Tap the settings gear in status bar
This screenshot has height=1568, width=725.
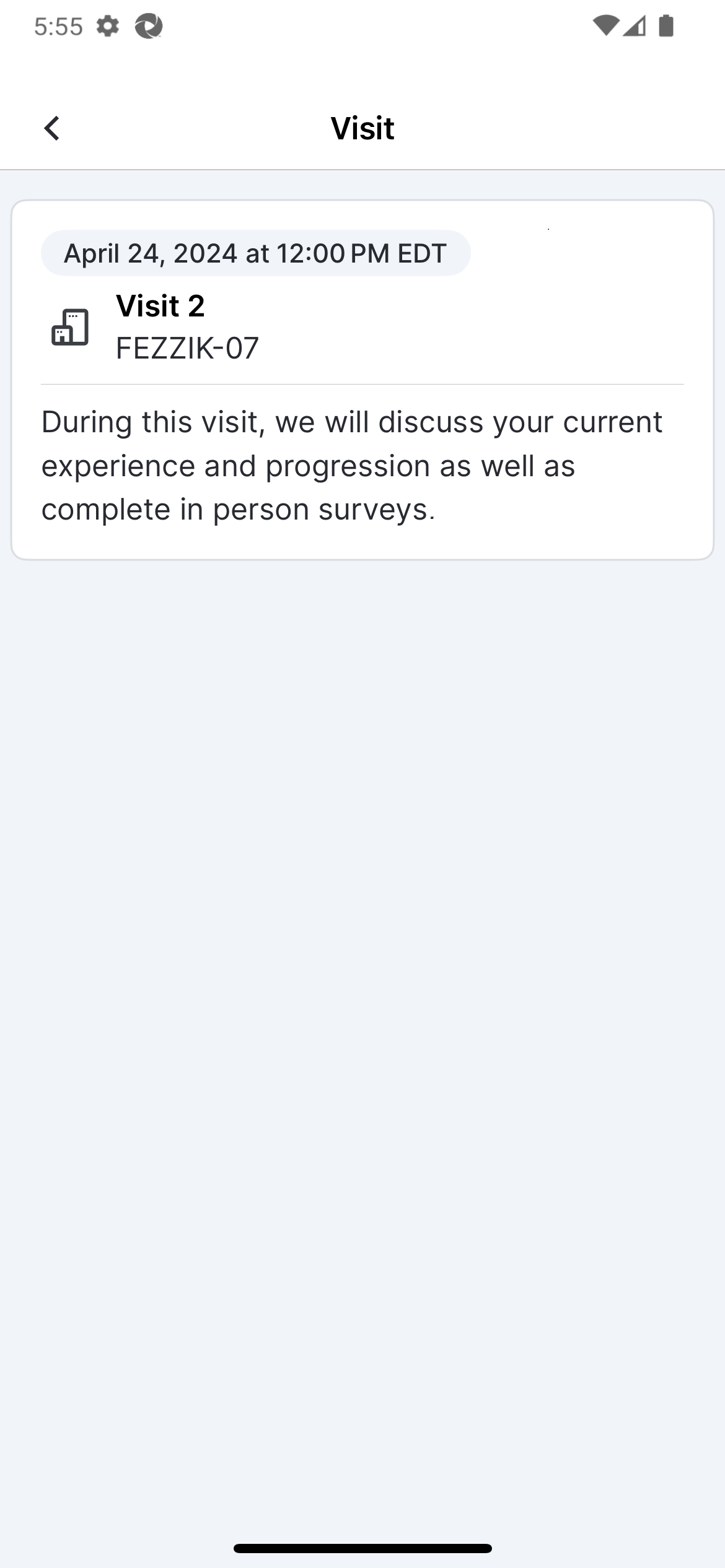(x=108, y=27)
